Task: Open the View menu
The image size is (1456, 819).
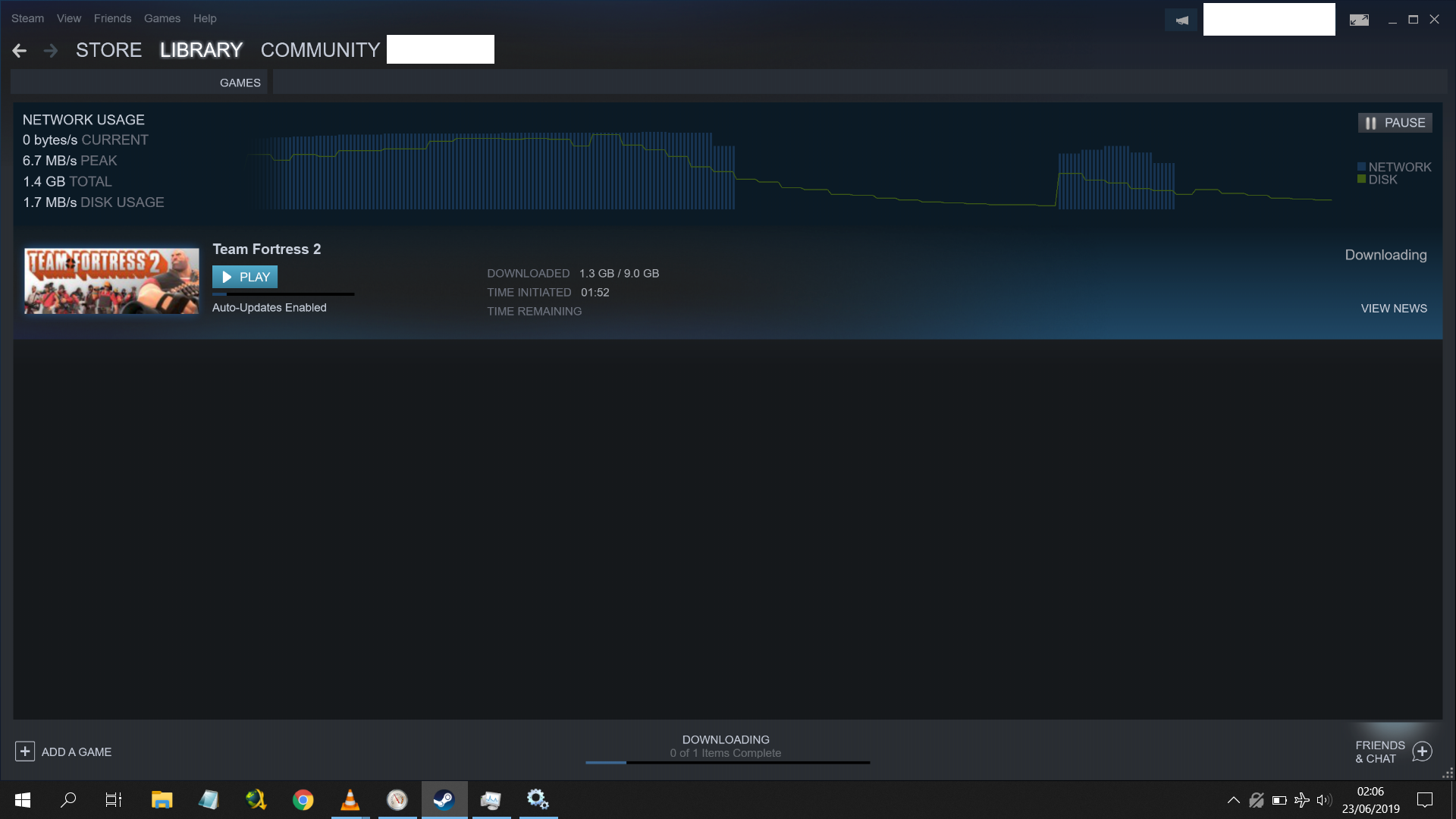Action: (68, 18)
